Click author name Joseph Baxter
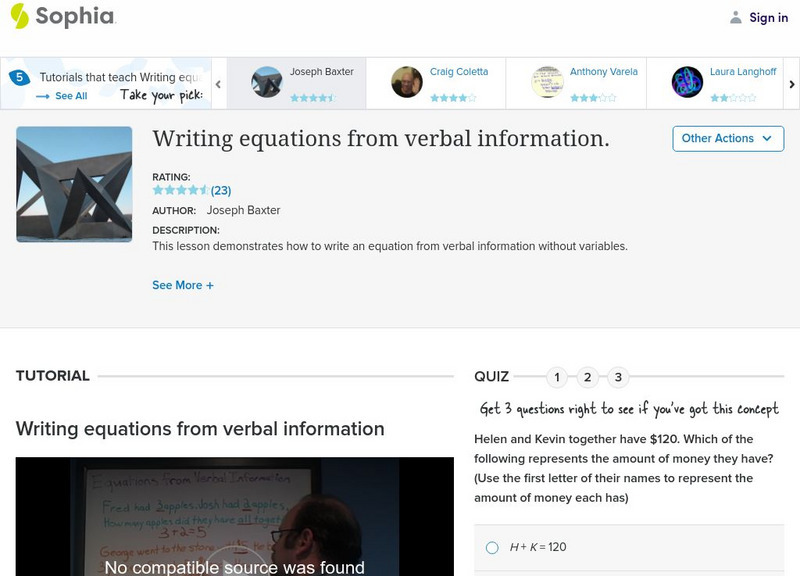Screen dimensions: 800x576 coord(243,210)
